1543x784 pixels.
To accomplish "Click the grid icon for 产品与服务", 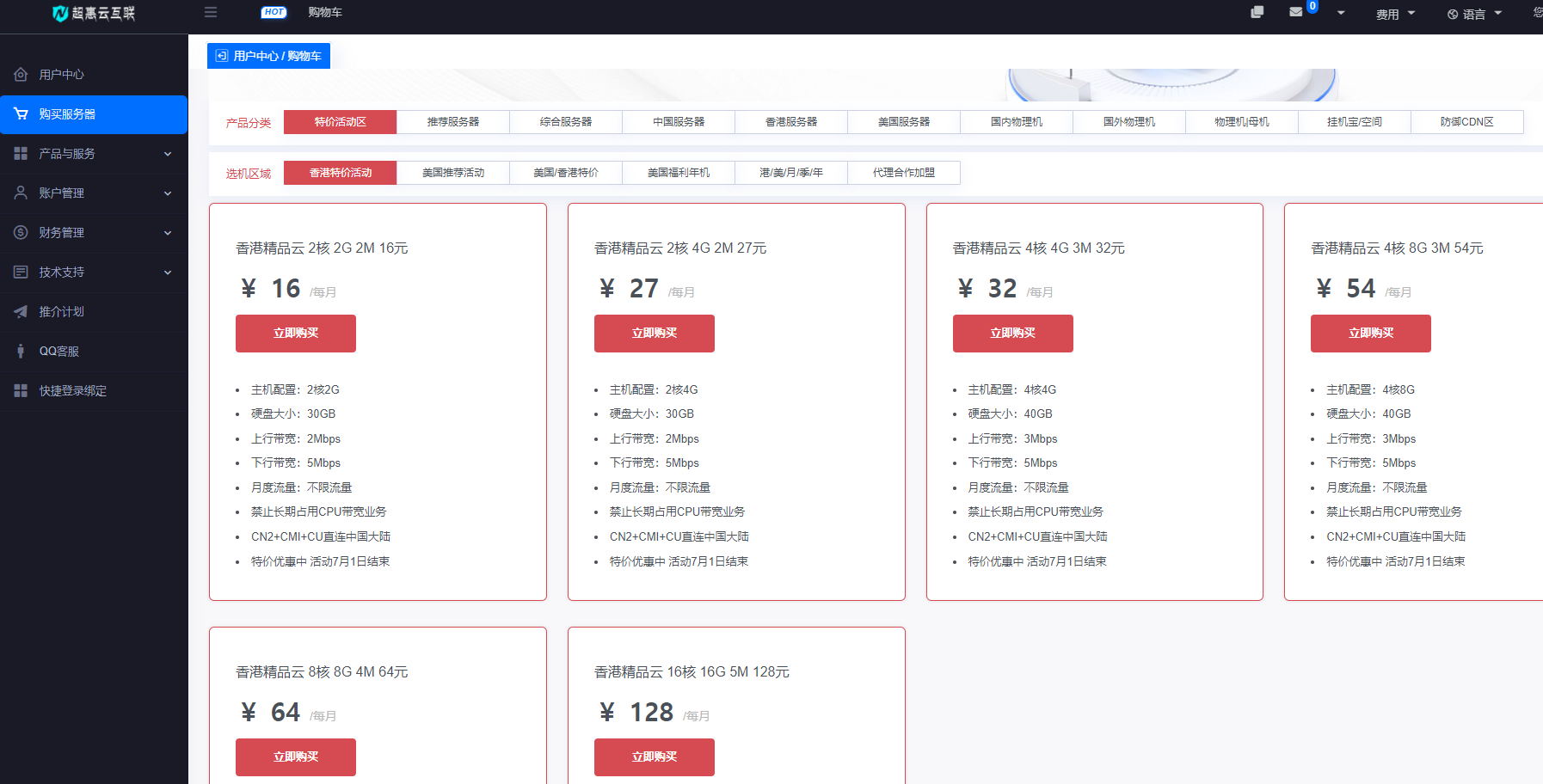I will coord(21,154).
